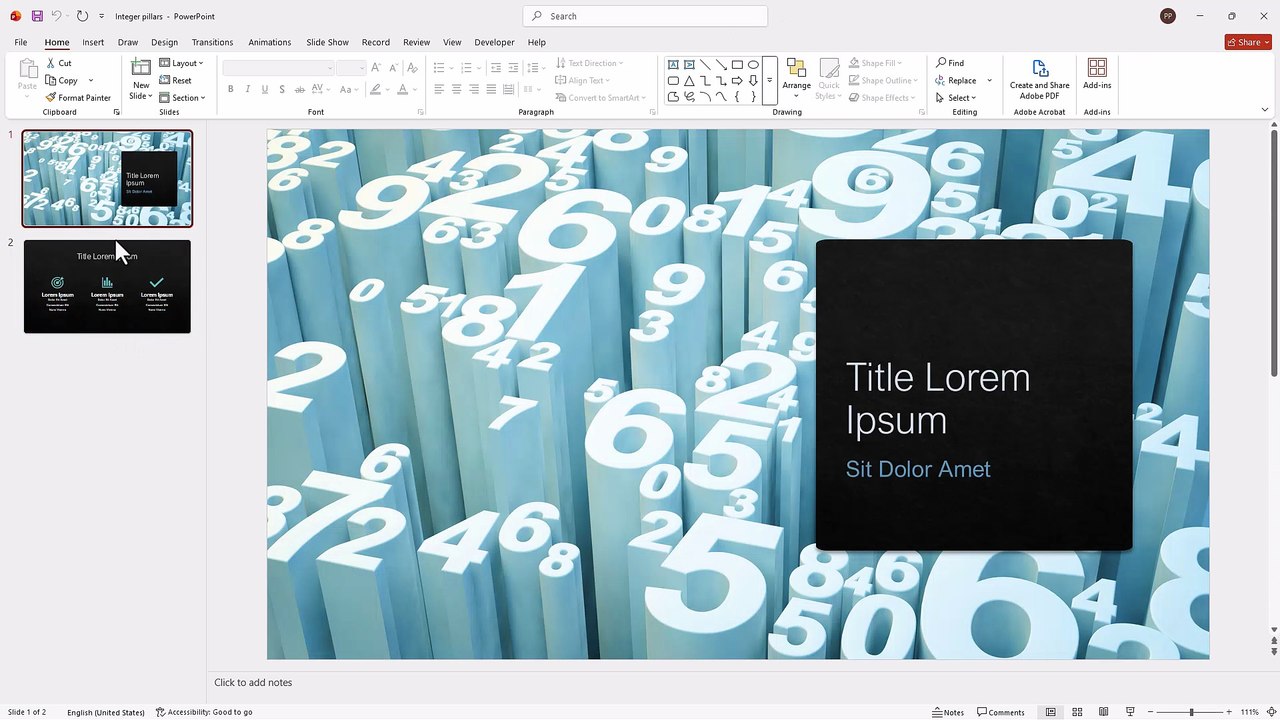
Task: Click the Share button
Action: click(x=1248, y=42)
